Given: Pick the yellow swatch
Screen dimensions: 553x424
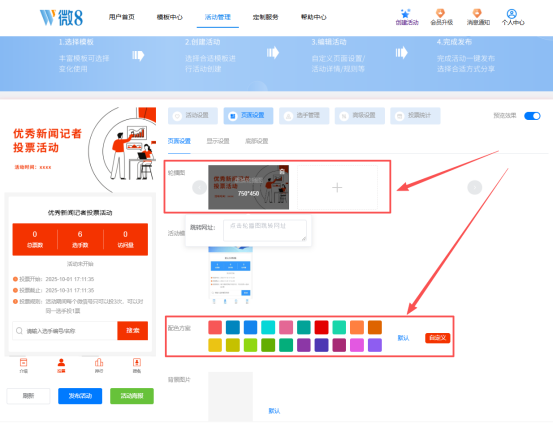Looking at the screenshot, I should point(215,345).
